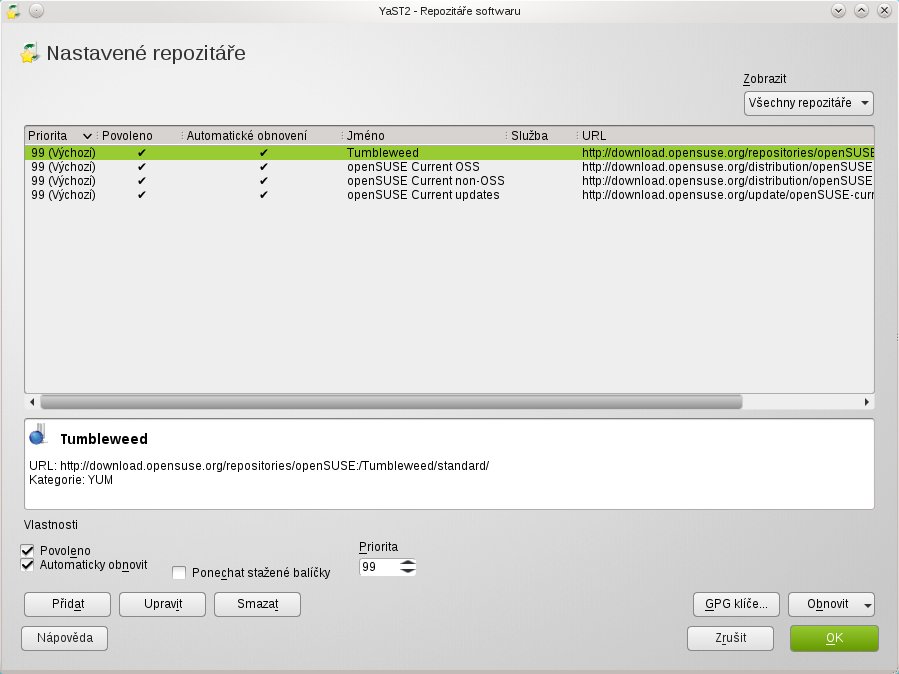Enable Ponechat stažené balíčky

coord(179,573)
